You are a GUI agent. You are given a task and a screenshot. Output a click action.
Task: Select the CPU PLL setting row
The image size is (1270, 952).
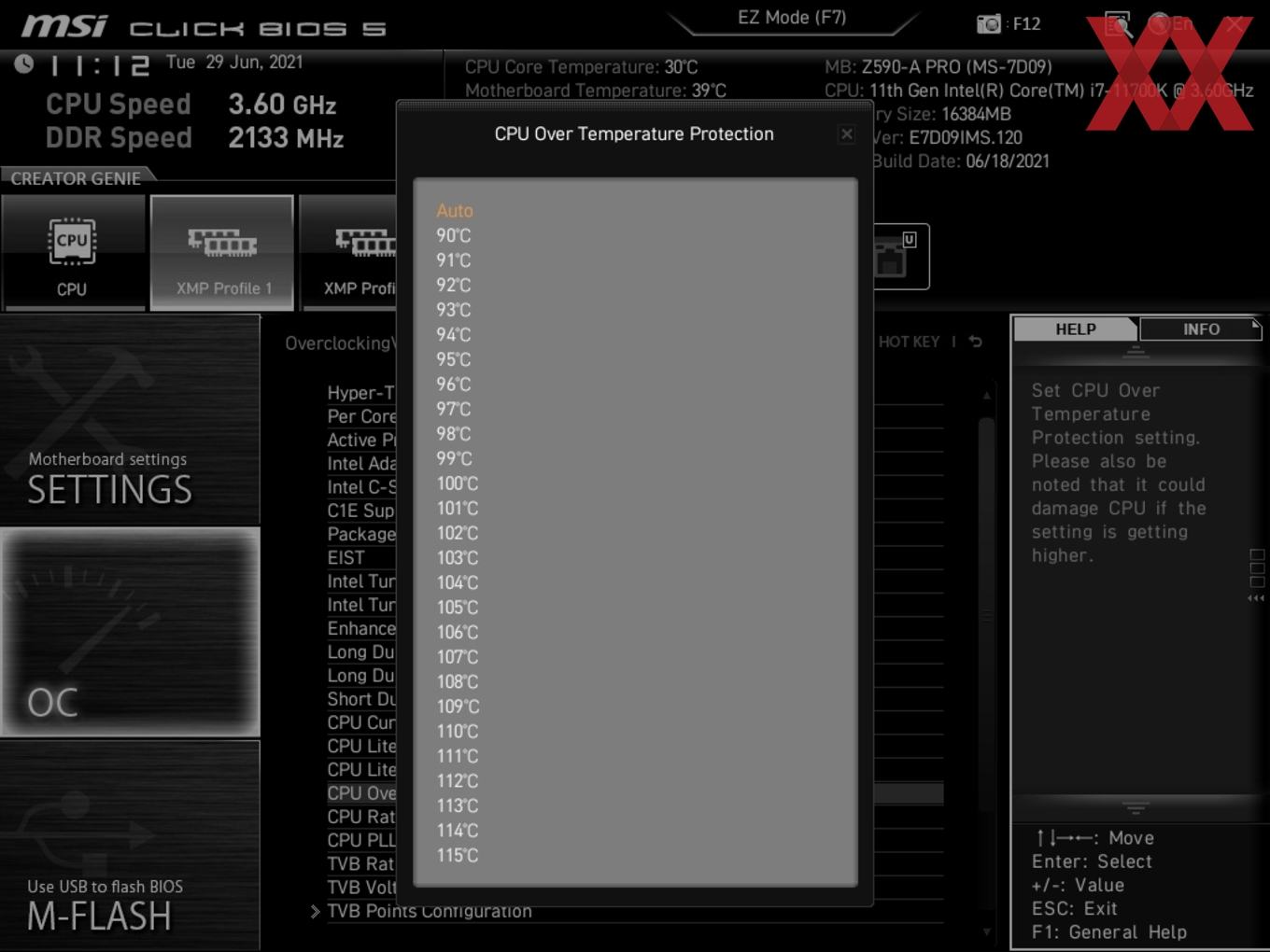pyautogui.click(x=361, y=841)
